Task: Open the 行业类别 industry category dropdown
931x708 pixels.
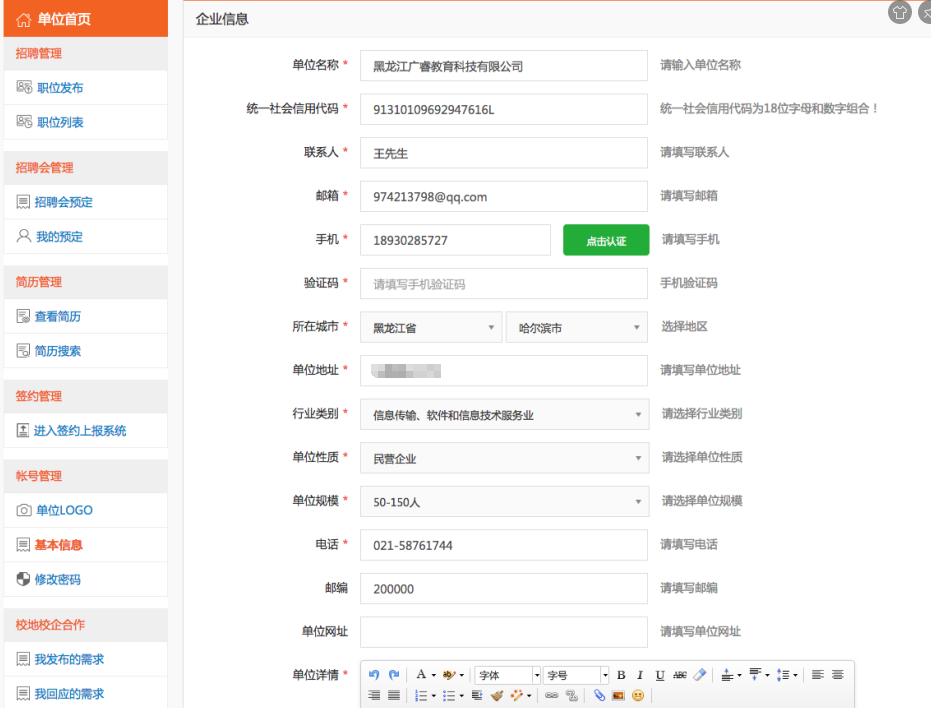Action: [504, 415]
